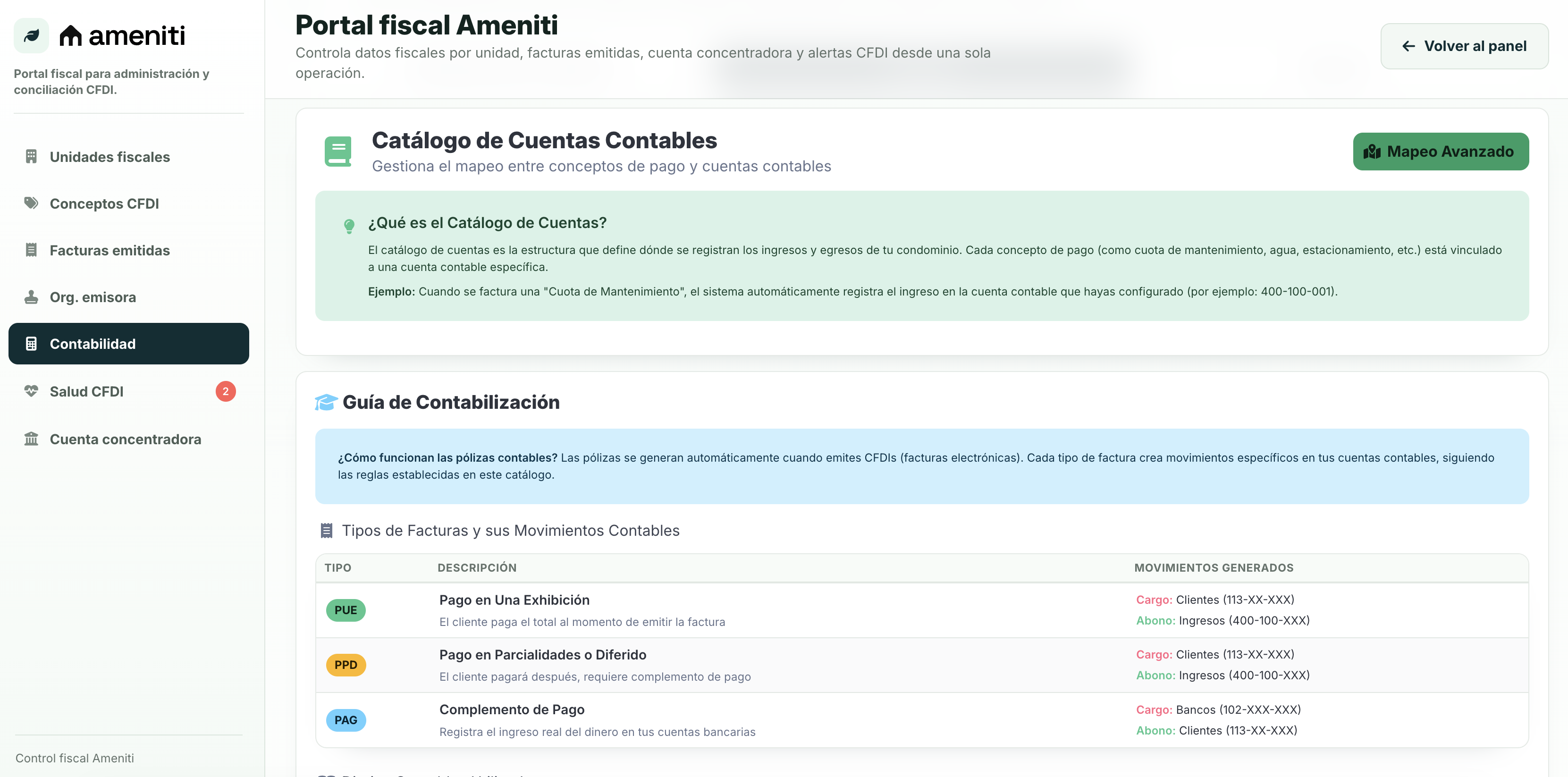The height and width of the screenshot is (777, 1568).
Task: Click the map icon on Mapeo Avanzado
Action: point(1371,152)
